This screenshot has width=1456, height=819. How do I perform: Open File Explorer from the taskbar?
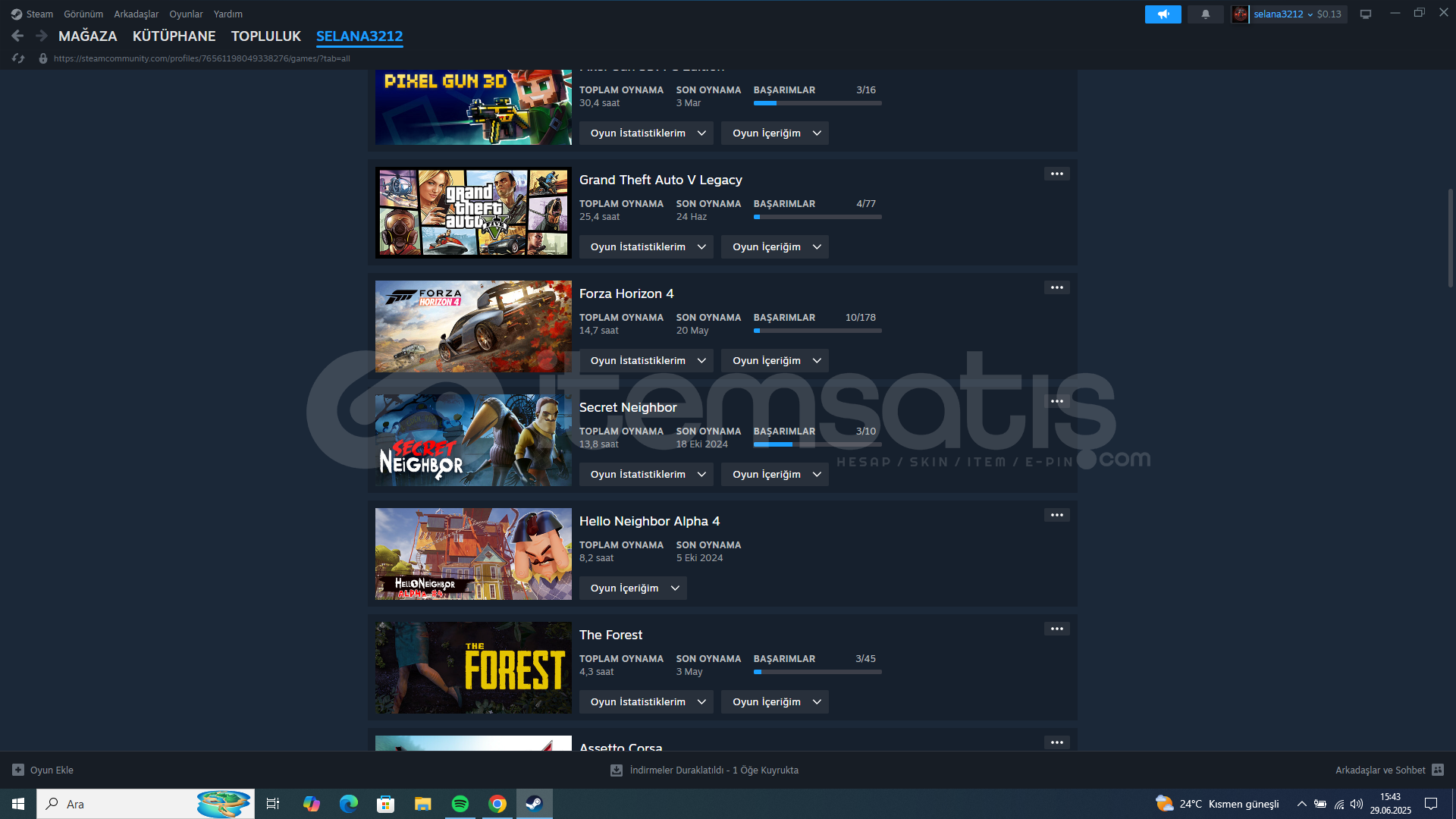422,804
